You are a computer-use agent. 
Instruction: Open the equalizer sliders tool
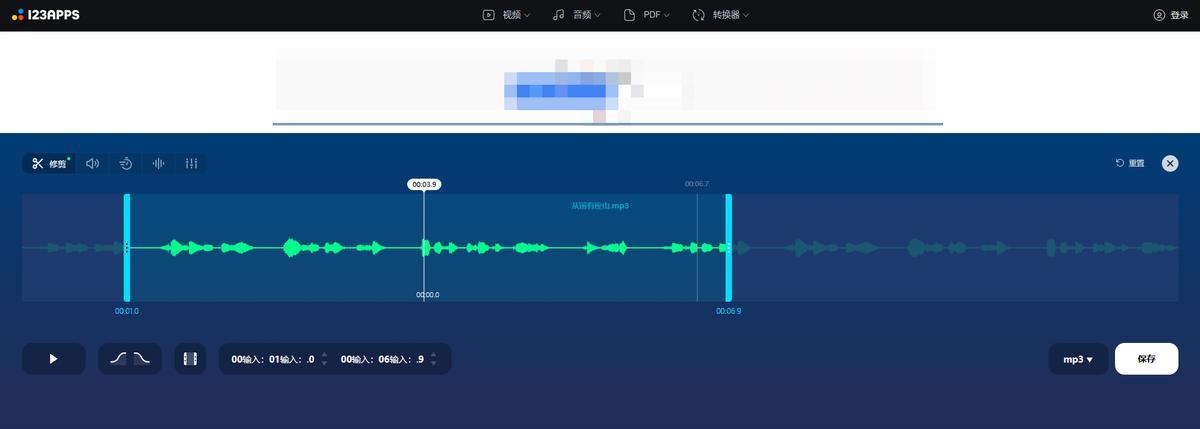(x=191, y=163)
